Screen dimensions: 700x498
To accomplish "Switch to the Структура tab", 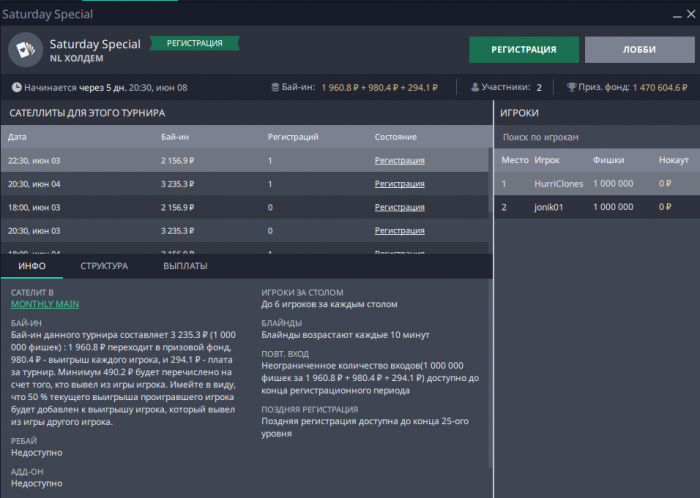I will (x=104, y=266).
